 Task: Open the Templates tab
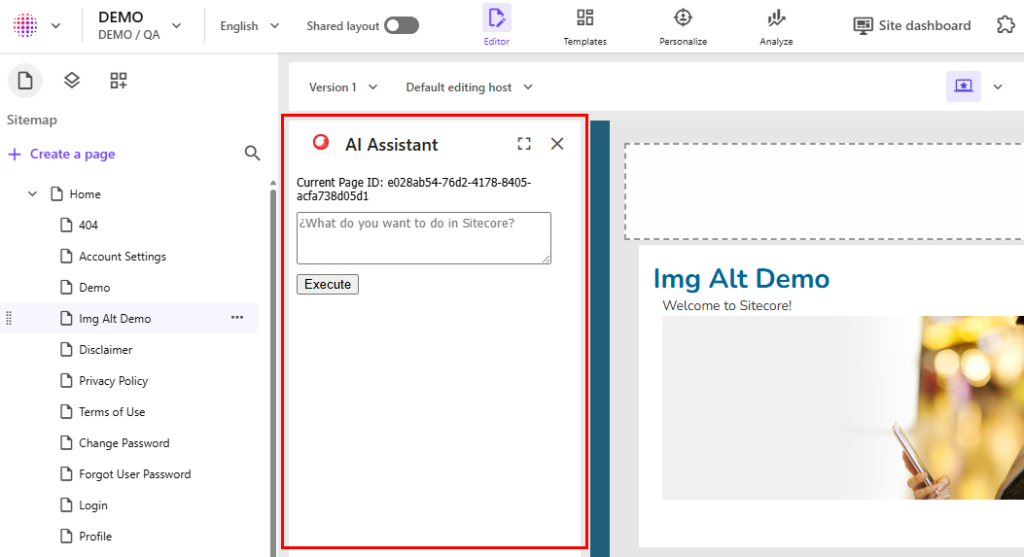(x=585, y=26)
